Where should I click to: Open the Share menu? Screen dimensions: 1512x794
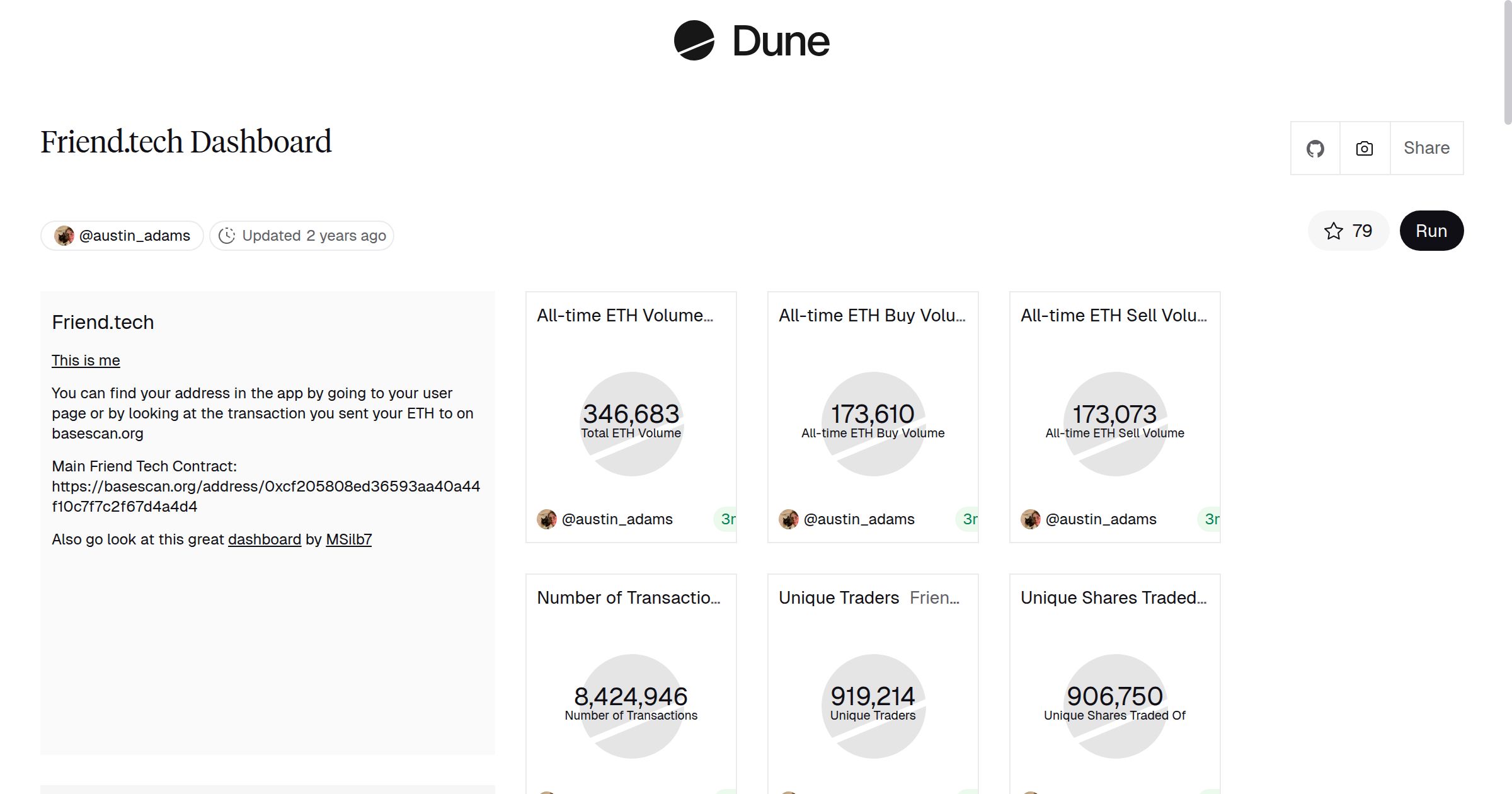tap(1426, 147)
